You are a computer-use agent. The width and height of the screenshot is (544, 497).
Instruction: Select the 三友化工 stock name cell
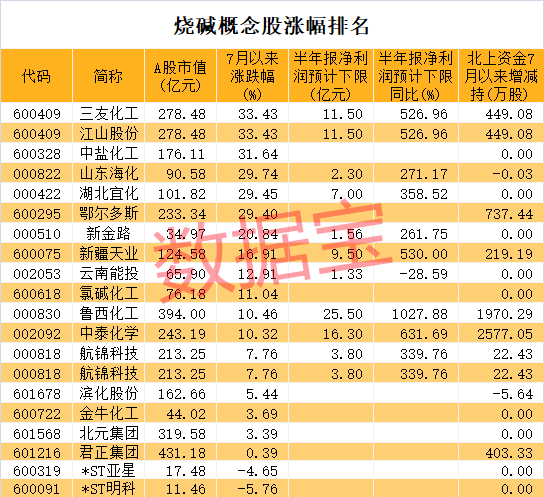pyautogui.click(x=109, y=114)
